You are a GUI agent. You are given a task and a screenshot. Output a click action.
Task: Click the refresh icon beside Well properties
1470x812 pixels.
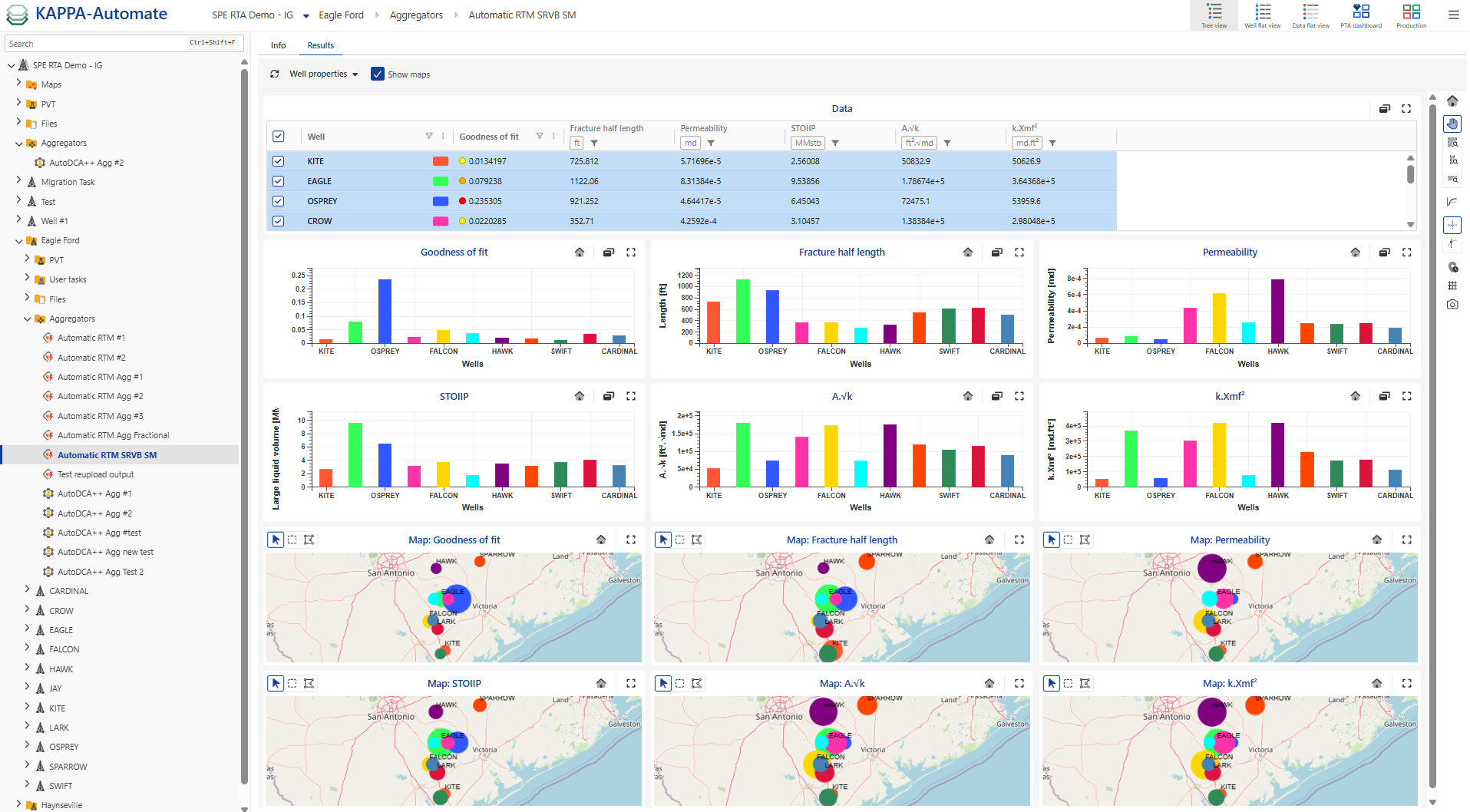click(275, 74)
